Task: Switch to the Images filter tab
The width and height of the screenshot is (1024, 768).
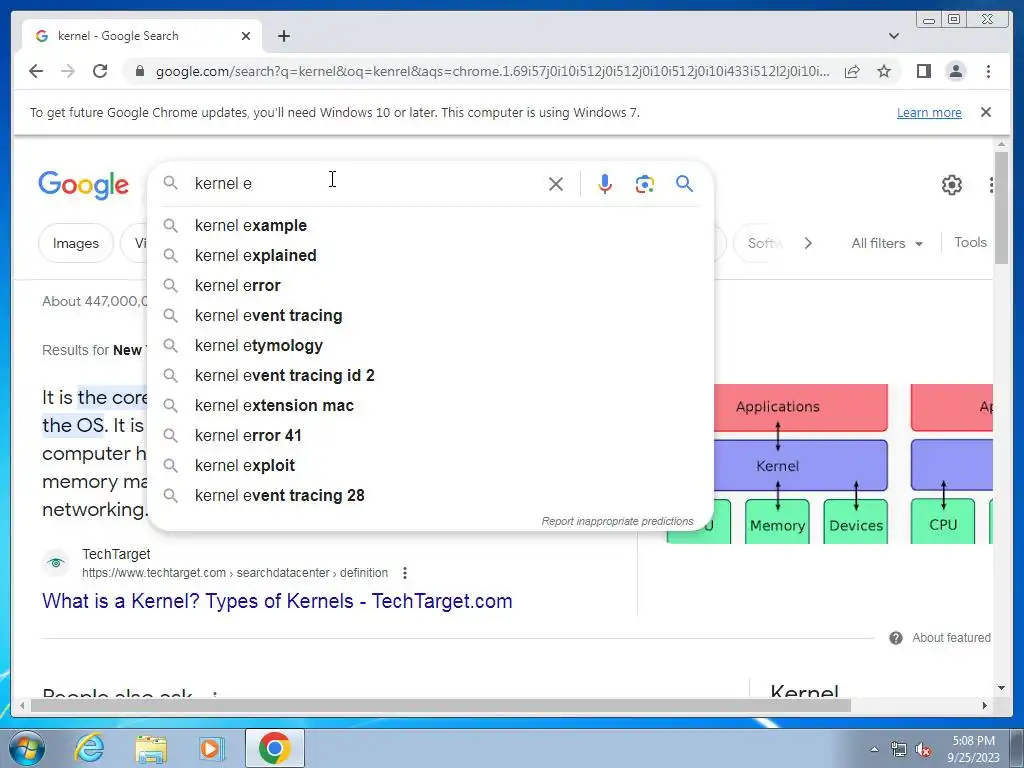Action: [x=76, y=243]
